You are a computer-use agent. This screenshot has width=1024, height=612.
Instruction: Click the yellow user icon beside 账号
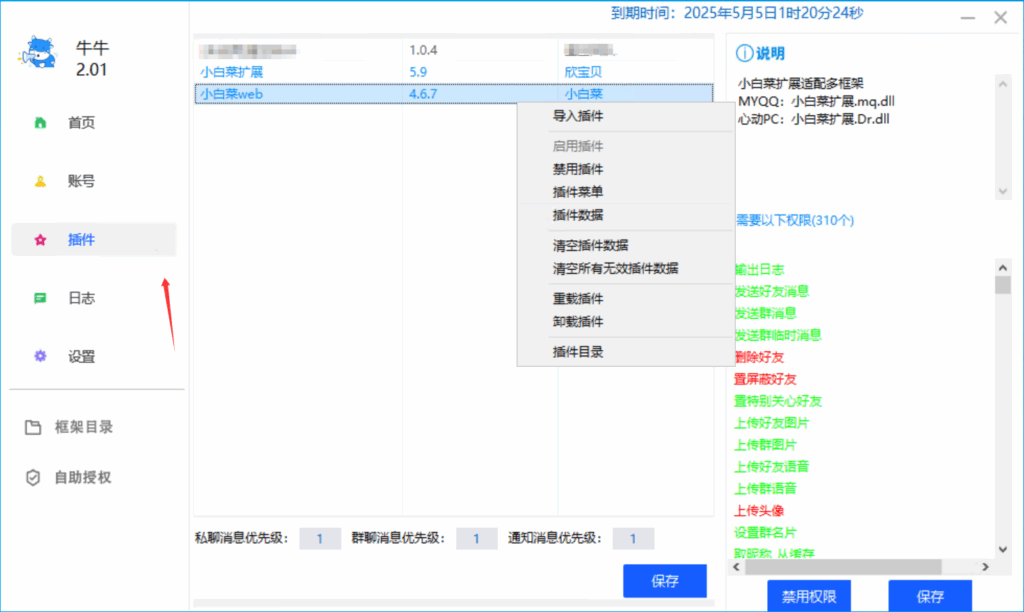(x=40, y=181)
